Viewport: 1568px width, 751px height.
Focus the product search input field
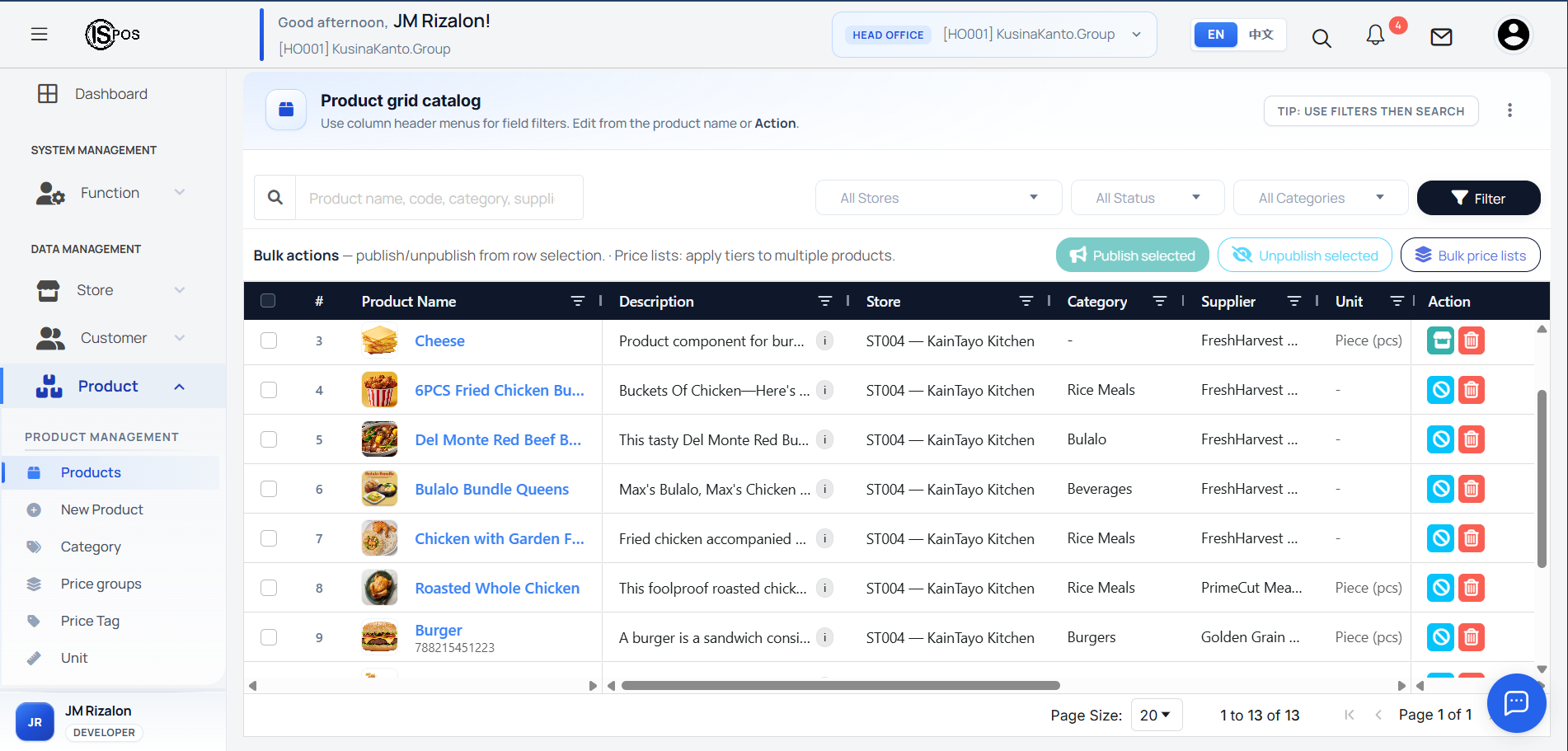pyautogui.click(x=439, y=198)
